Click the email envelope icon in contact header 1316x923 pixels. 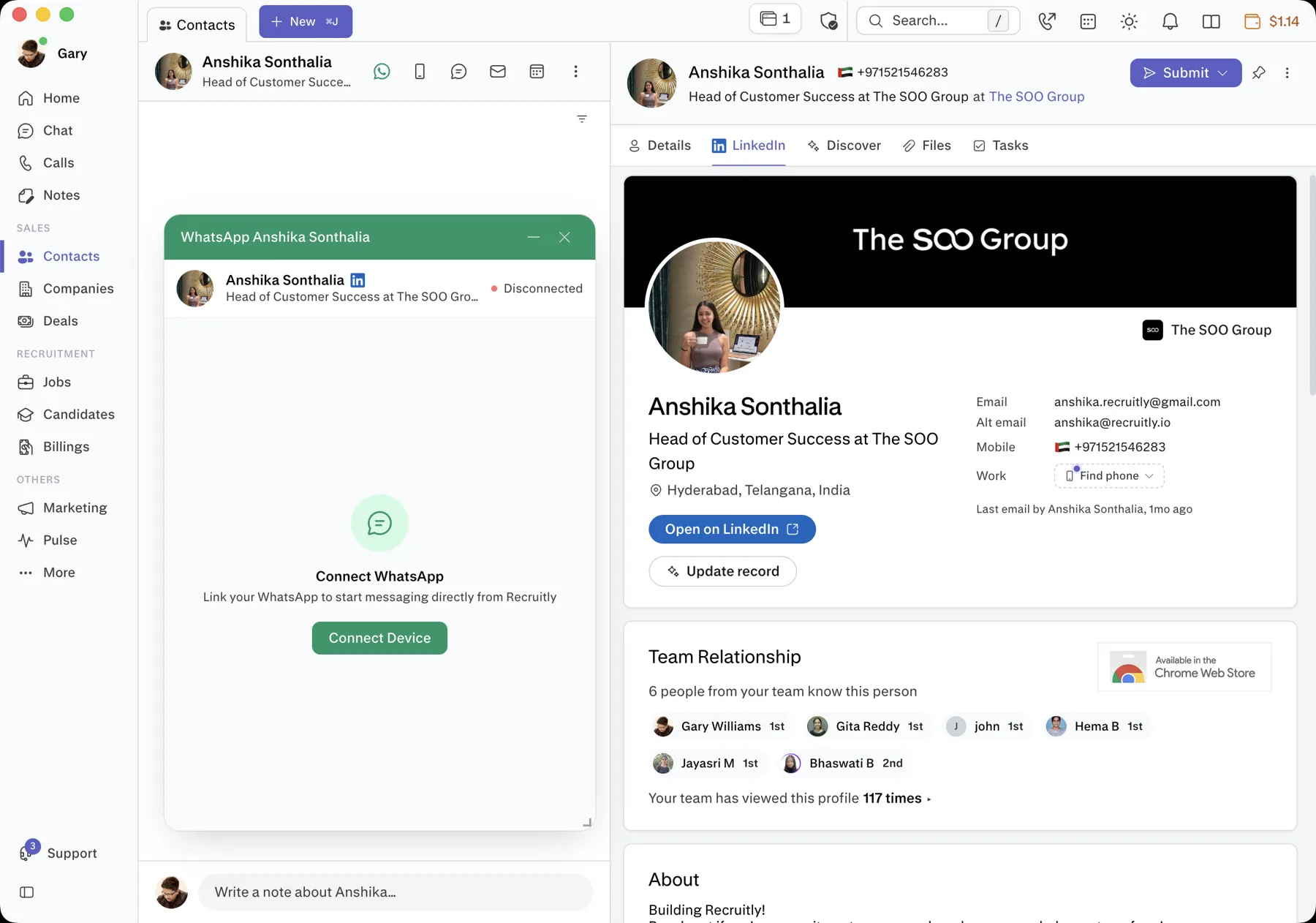[498, 71]
